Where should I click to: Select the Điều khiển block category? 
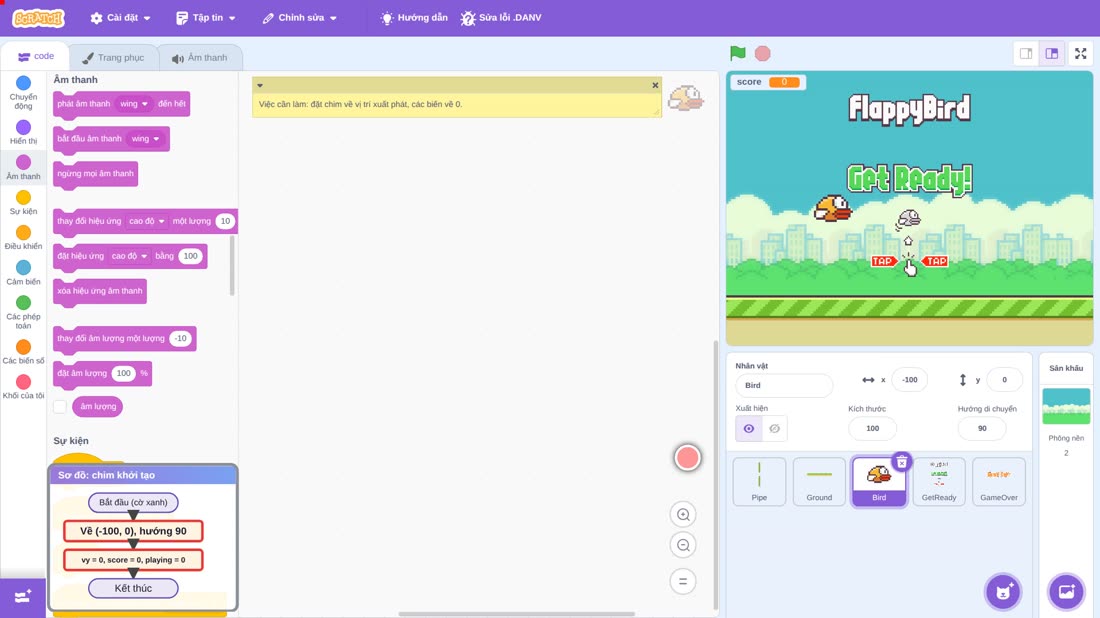[23, 237]
